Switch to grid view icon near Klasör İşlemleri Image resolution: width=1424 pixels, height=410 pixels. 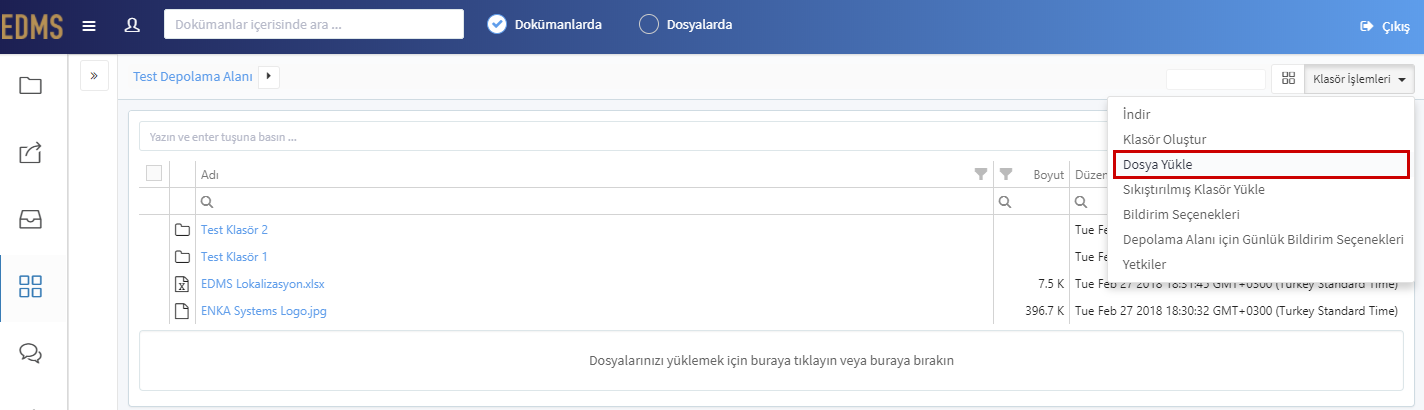click(x=1288, y=79)
